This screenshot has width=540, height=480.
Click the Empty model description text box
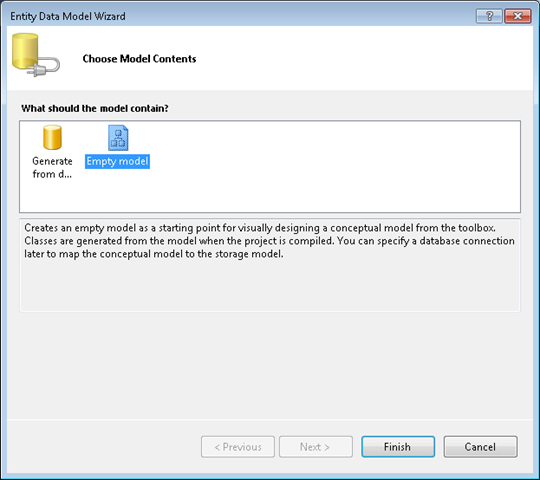[x=270, y=265]
